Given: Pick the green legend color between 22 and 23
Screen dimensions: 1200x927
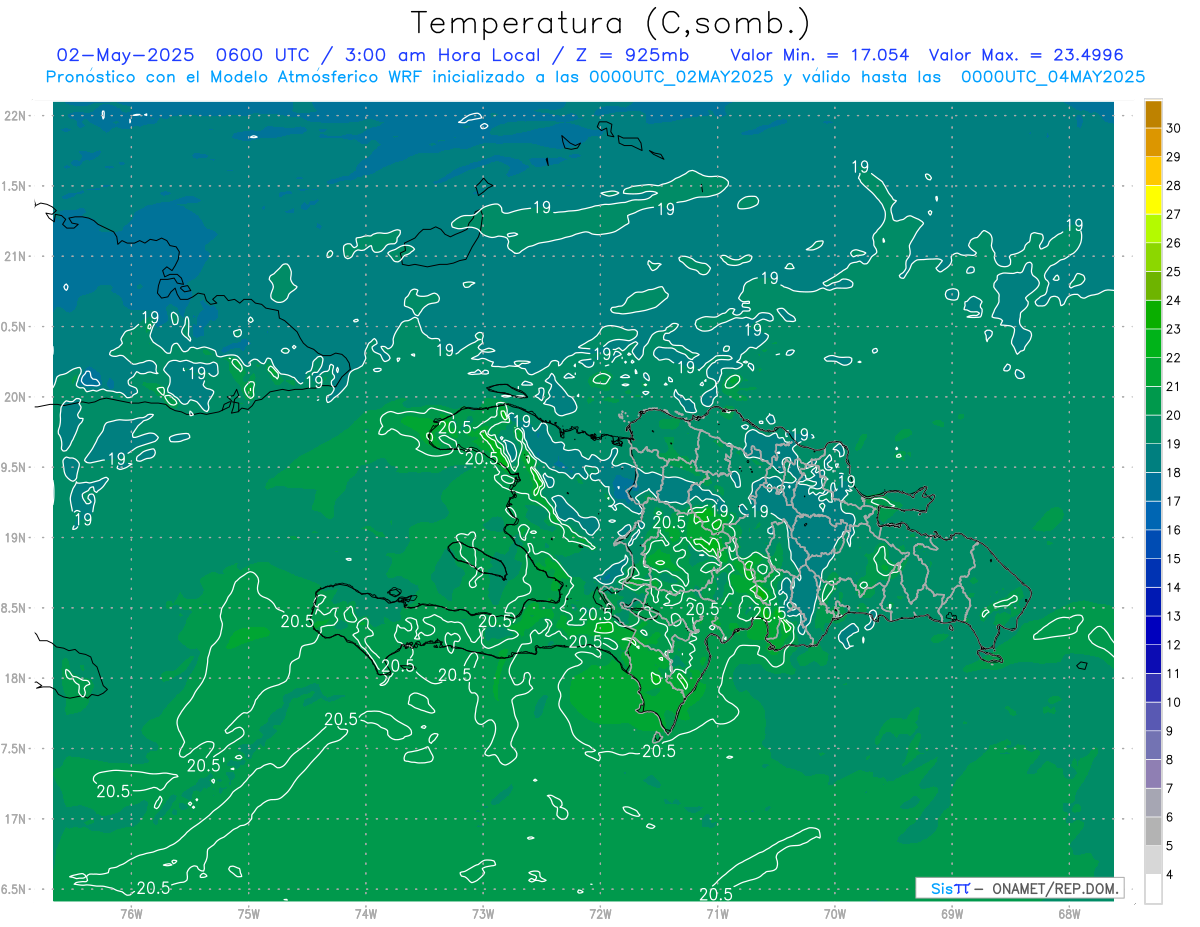Looking at the screenshot, I should tap(1153, 344).
